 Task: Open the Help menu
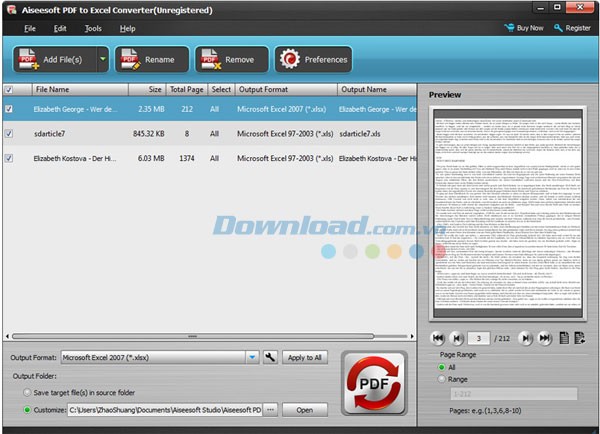pos(127,29)
